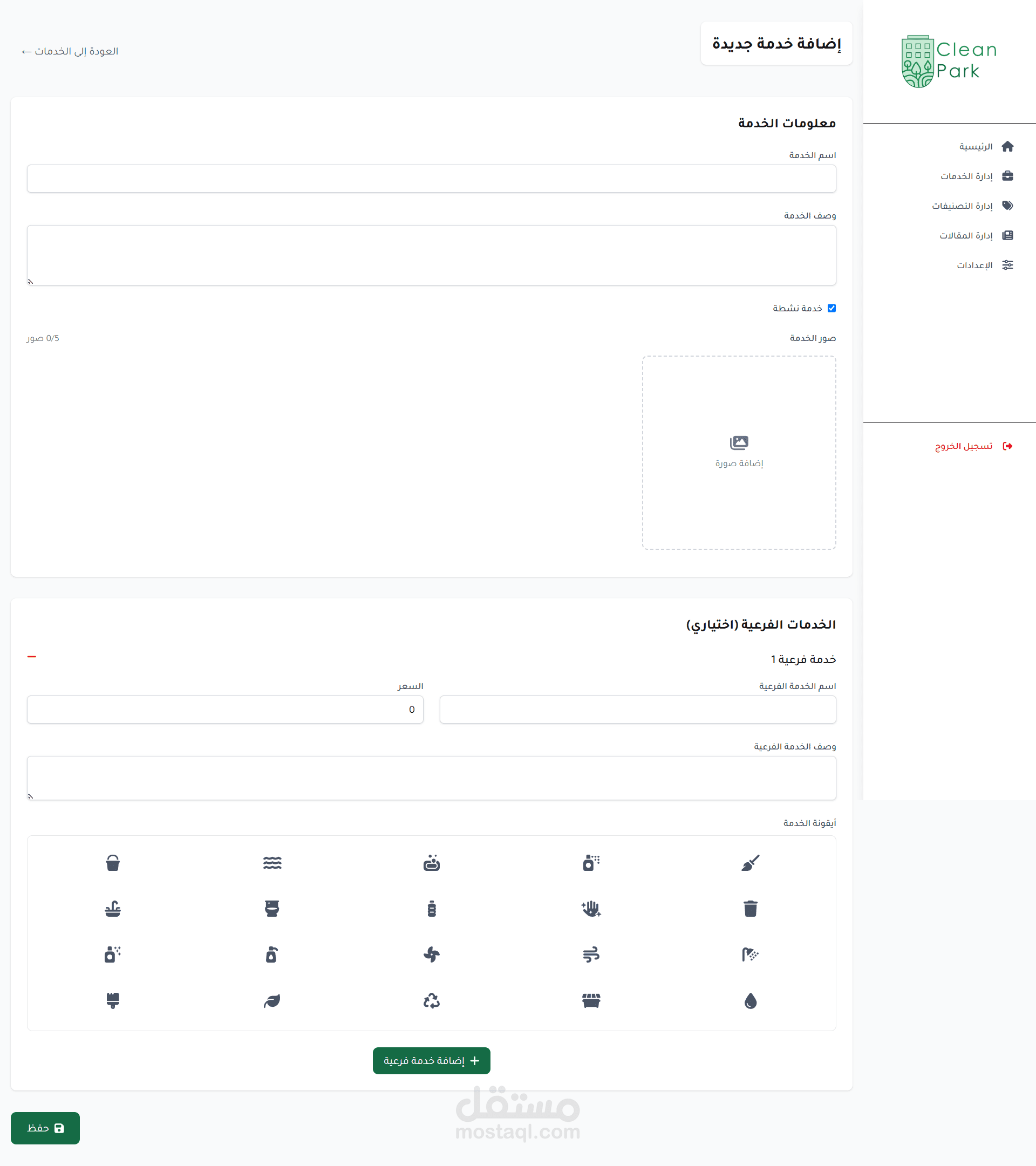The height and width of the screenshot is (1166, 1036).
Task: Focus the اسم الخدمة text field
Action: click(431, 179)
